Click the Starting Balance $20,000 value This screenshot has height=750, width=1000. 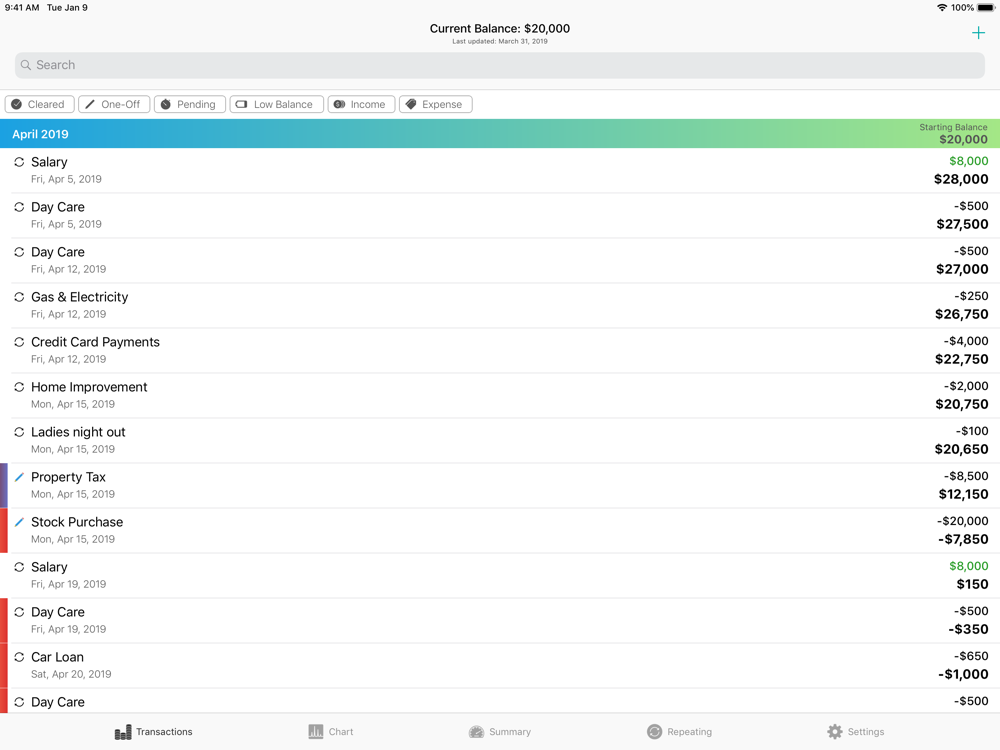point(963,139)
